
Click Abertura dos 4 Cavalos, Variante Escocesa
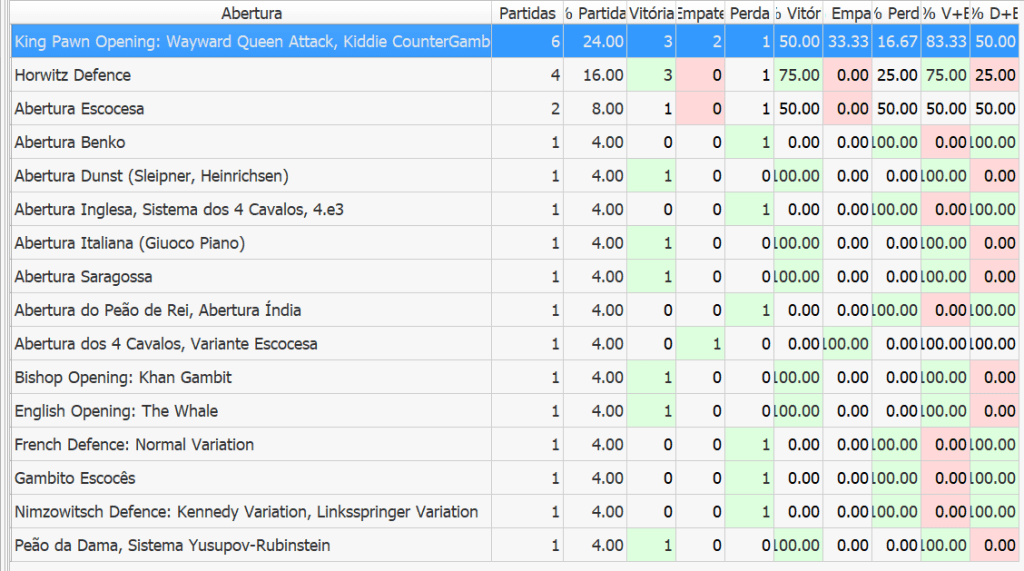point(166,344)
